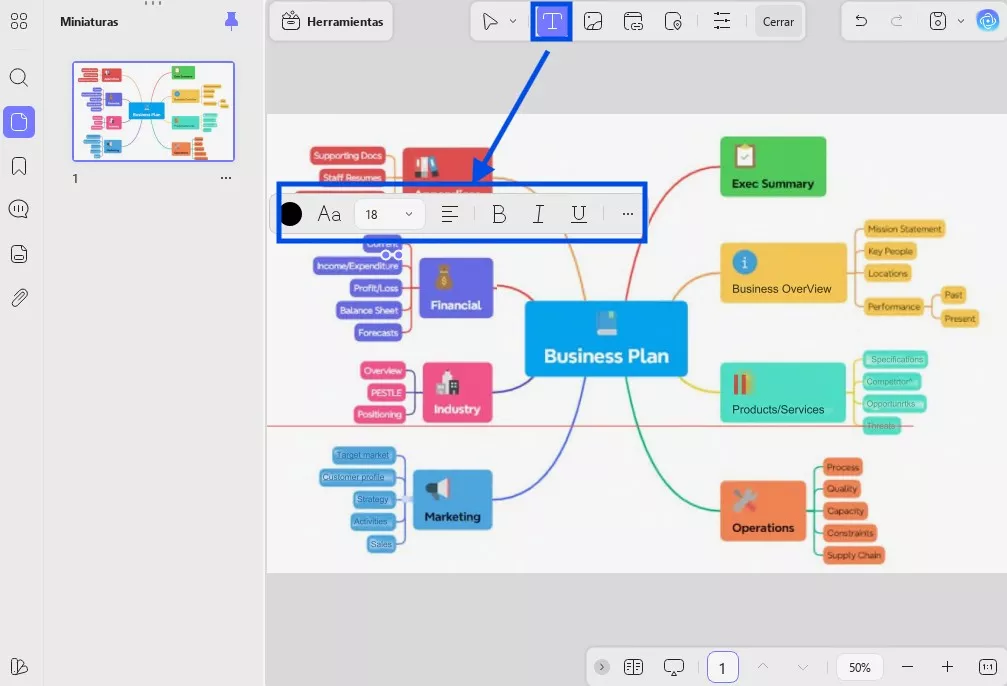Open the Bookmarks panel icon

pyautogui.click(x=19, y=166)
